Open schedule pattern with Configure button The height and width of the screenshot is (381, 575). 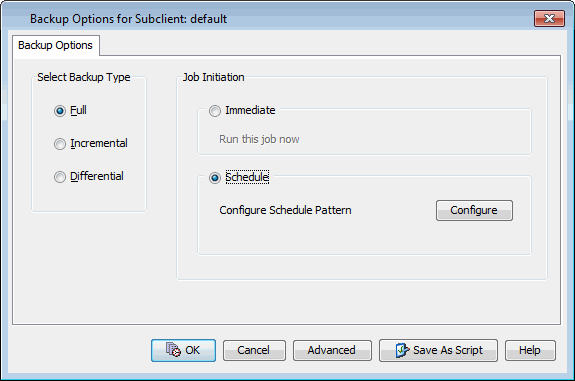(x=474, y=210)
